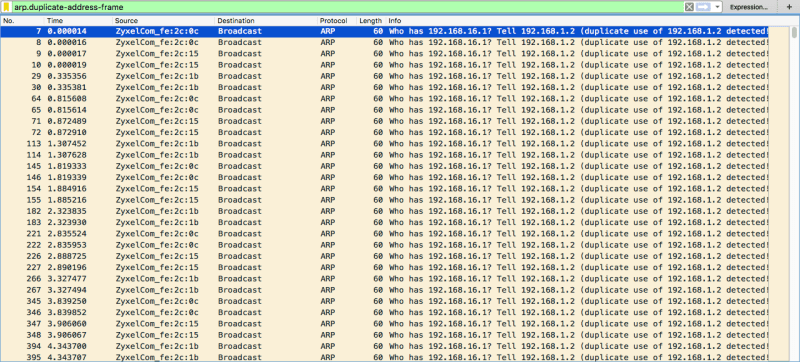Sort by the Destination column header
The image size is (800, 362).
click(x=266, y=21)
